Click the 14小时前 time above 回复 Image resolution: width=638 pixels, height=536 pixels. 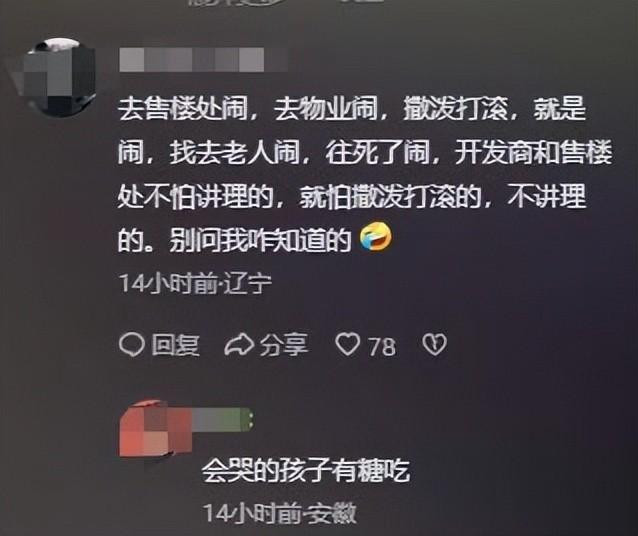point(167,284)
